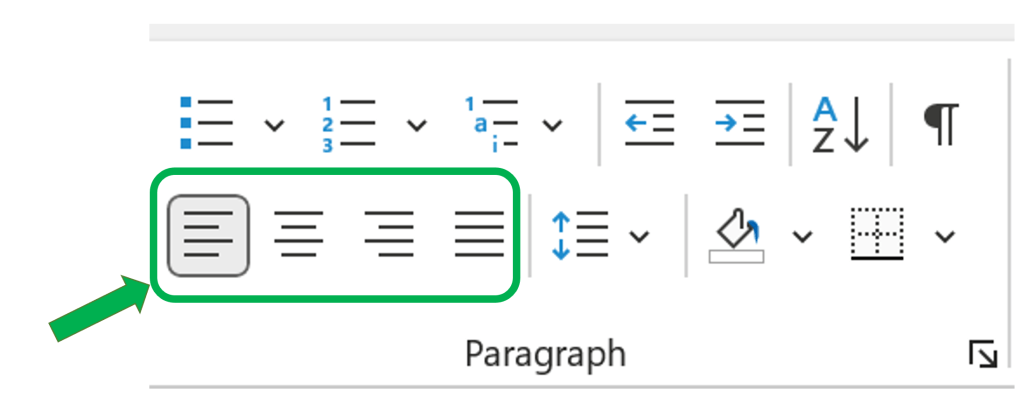Click the Numbering list icon
The image size is (1022, 404).
(349, 123)
